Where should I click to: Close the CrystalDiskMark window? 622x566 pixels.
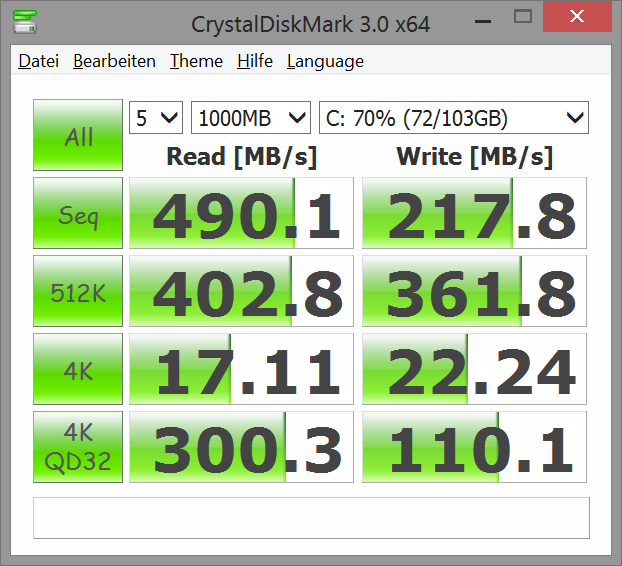(x=577, y=17)
